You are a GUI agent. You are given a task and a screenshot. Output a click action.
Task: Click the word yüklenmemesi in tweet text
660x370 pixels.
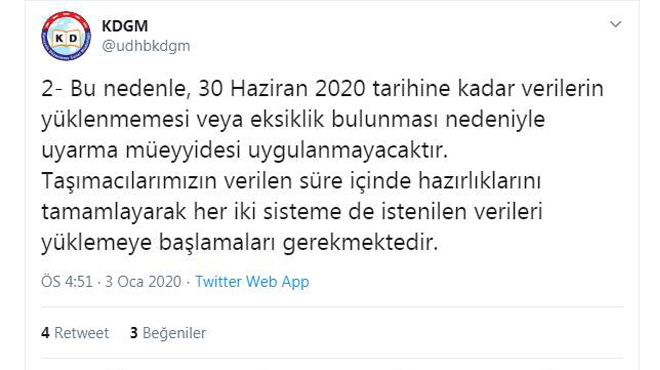pos(115,120)
